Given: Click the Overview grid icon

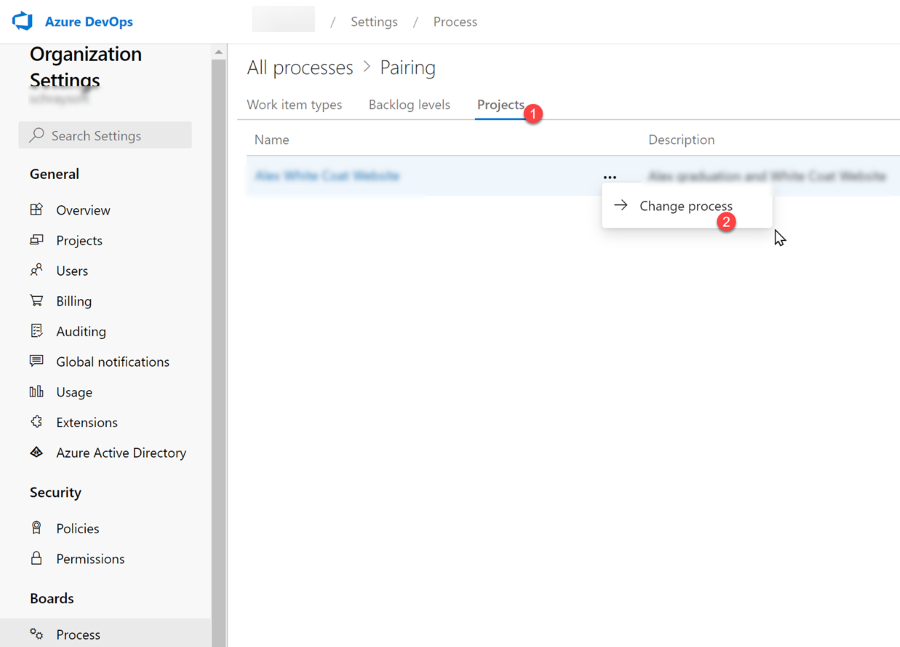Looking at the screenshot, I should [x=36, y=210].
